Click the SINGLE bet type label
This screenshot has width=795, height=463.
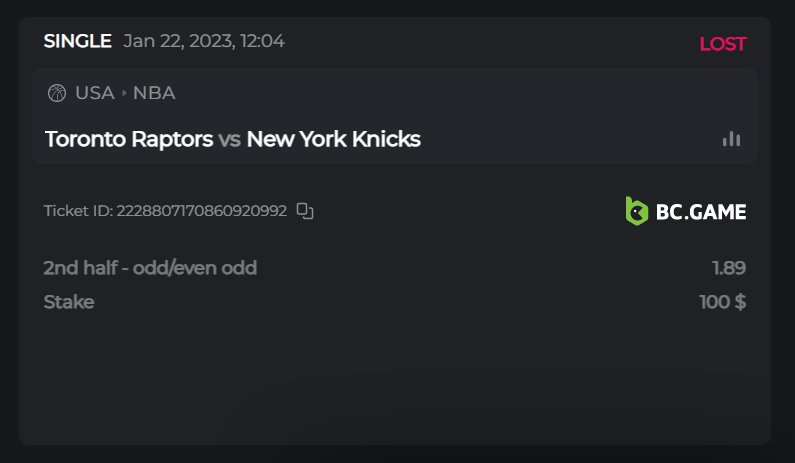[x=77, y=41]
